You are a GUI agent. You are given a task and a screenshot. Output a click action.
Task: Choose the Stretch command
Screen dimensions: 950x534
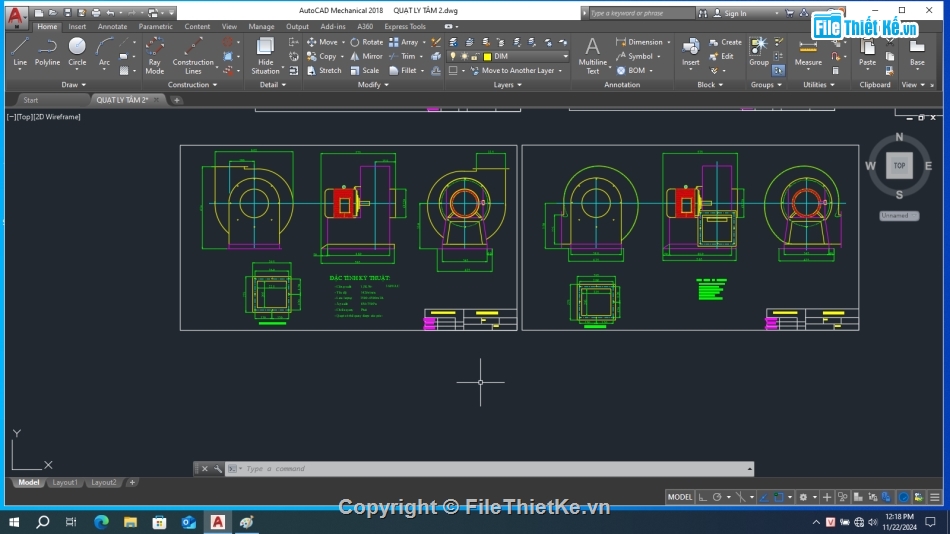tap(324, 70)
